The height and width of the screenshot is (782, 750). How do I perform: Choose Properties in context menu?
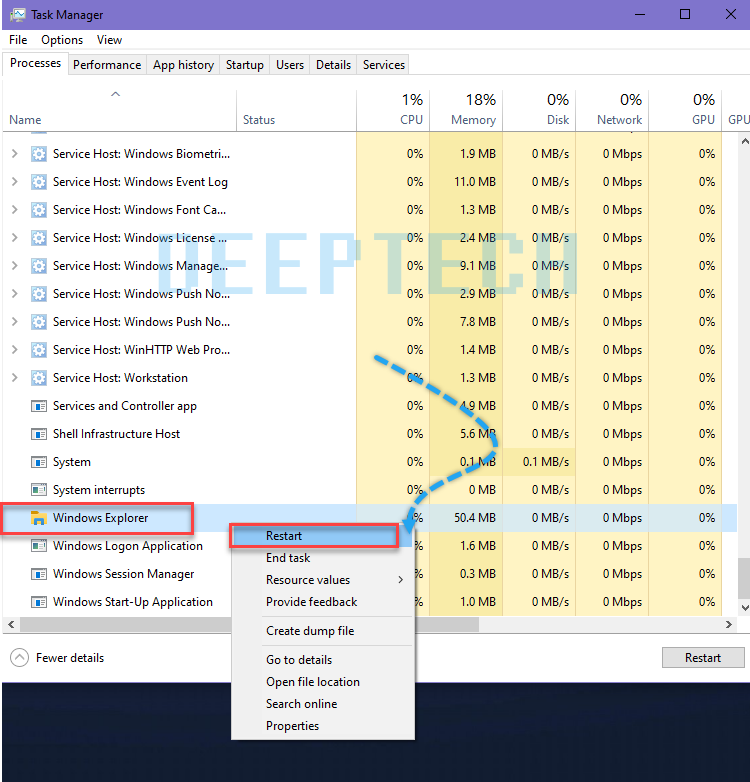tap(323, 726)
